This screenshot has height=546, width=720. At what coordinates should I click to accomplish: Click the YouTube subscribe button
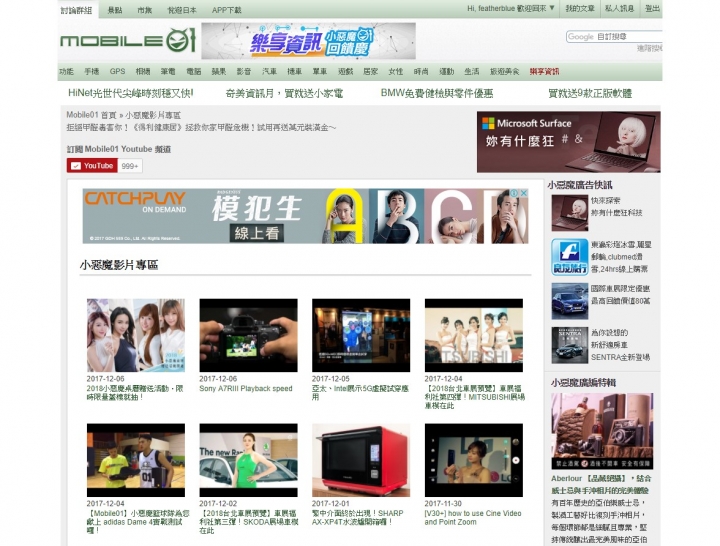(x=92, y=166)
